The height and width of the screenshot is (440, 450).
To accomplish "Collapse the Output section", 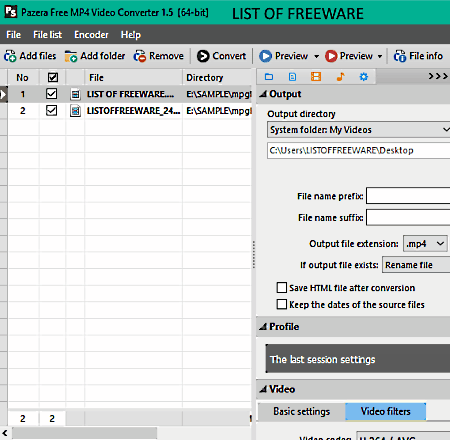I will click(x=263, y=94).
